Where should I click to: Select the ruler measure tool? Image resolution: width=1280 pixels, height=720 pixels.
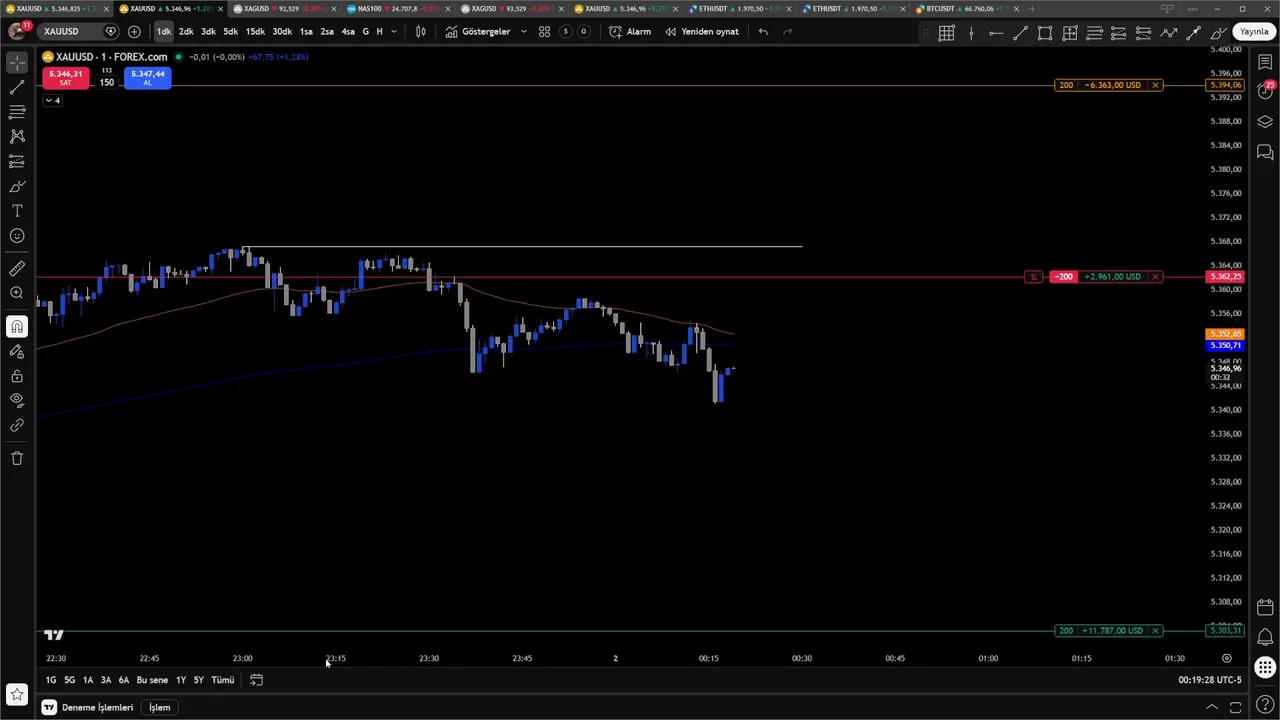point(17,268)
